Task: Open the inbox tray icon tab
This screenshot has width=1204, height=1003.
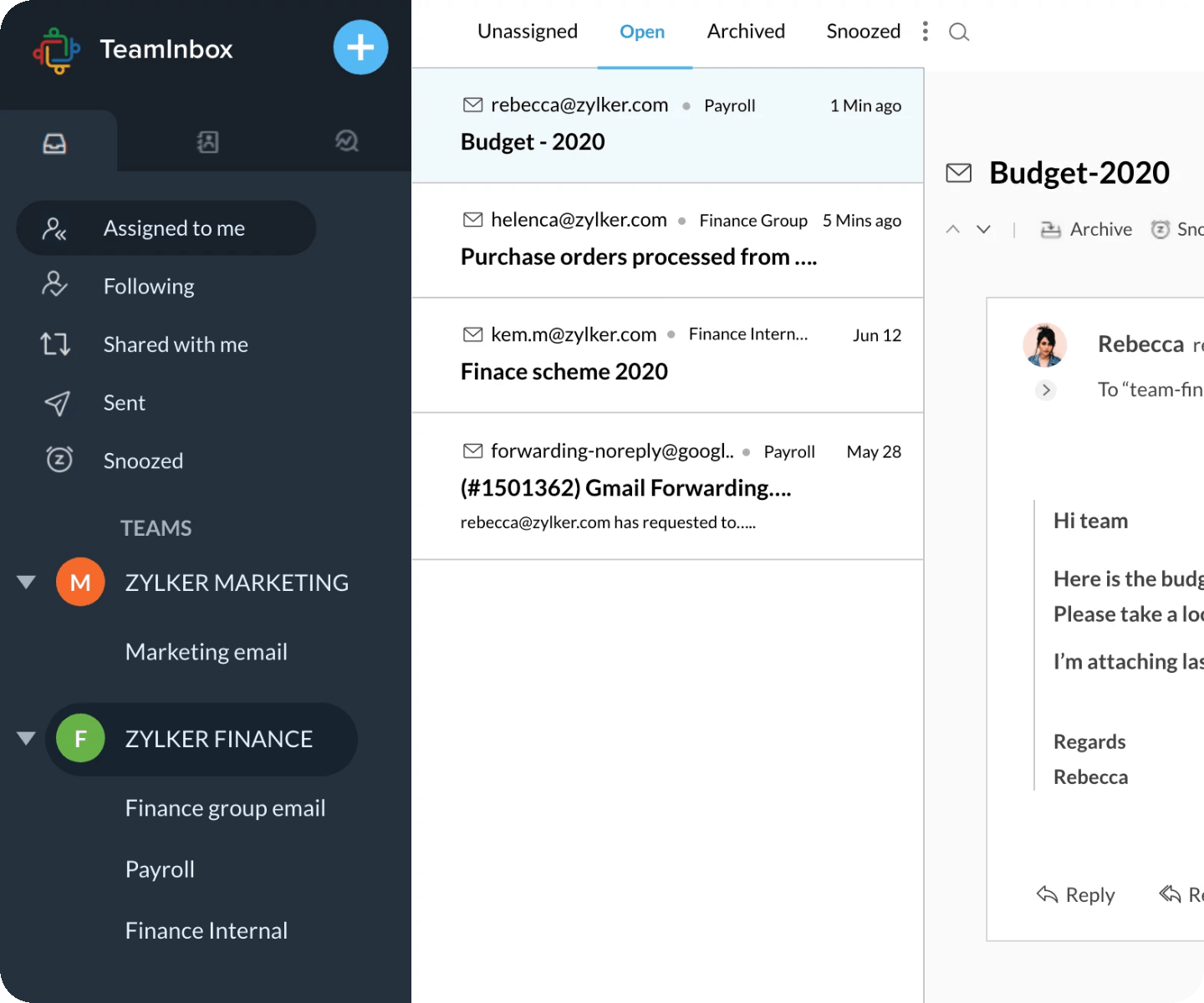Action: tap(54, 144)
